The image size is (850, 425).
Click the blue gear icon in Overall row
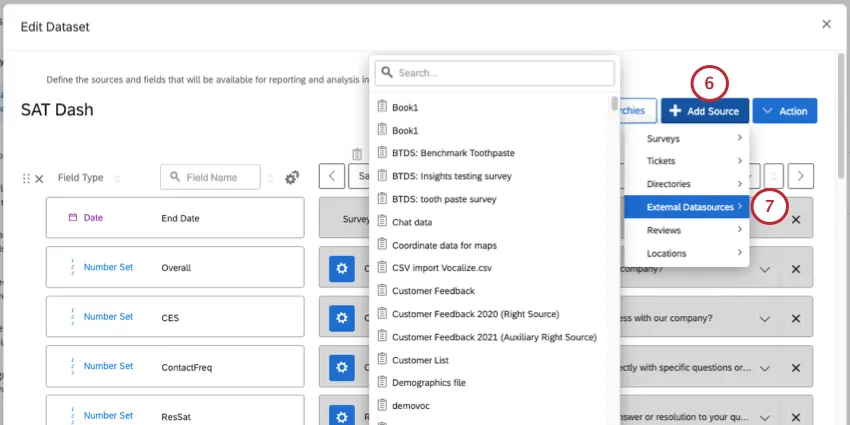click(x=342, y=268)
